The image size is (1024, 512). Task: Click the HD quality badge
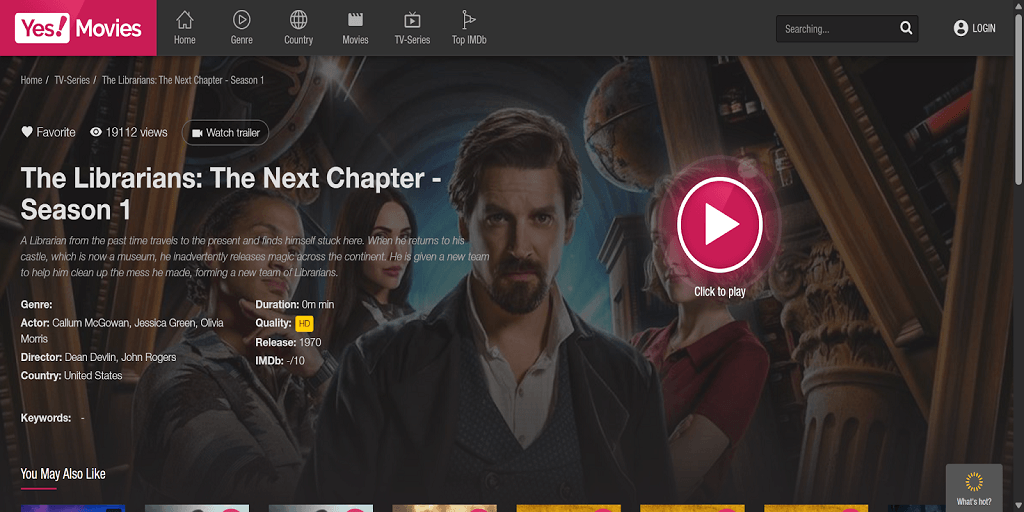pos(304,323)
